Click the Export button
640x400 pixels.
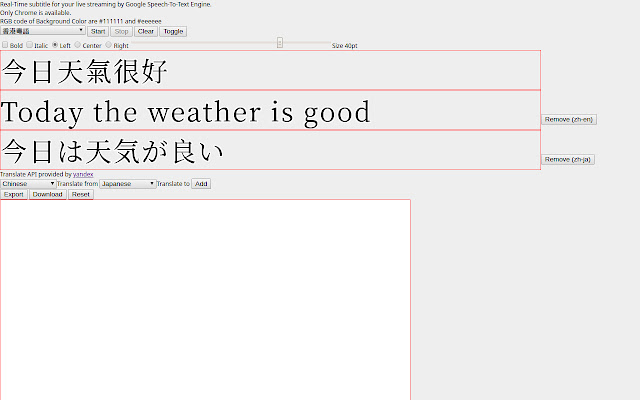pos(14,194)
